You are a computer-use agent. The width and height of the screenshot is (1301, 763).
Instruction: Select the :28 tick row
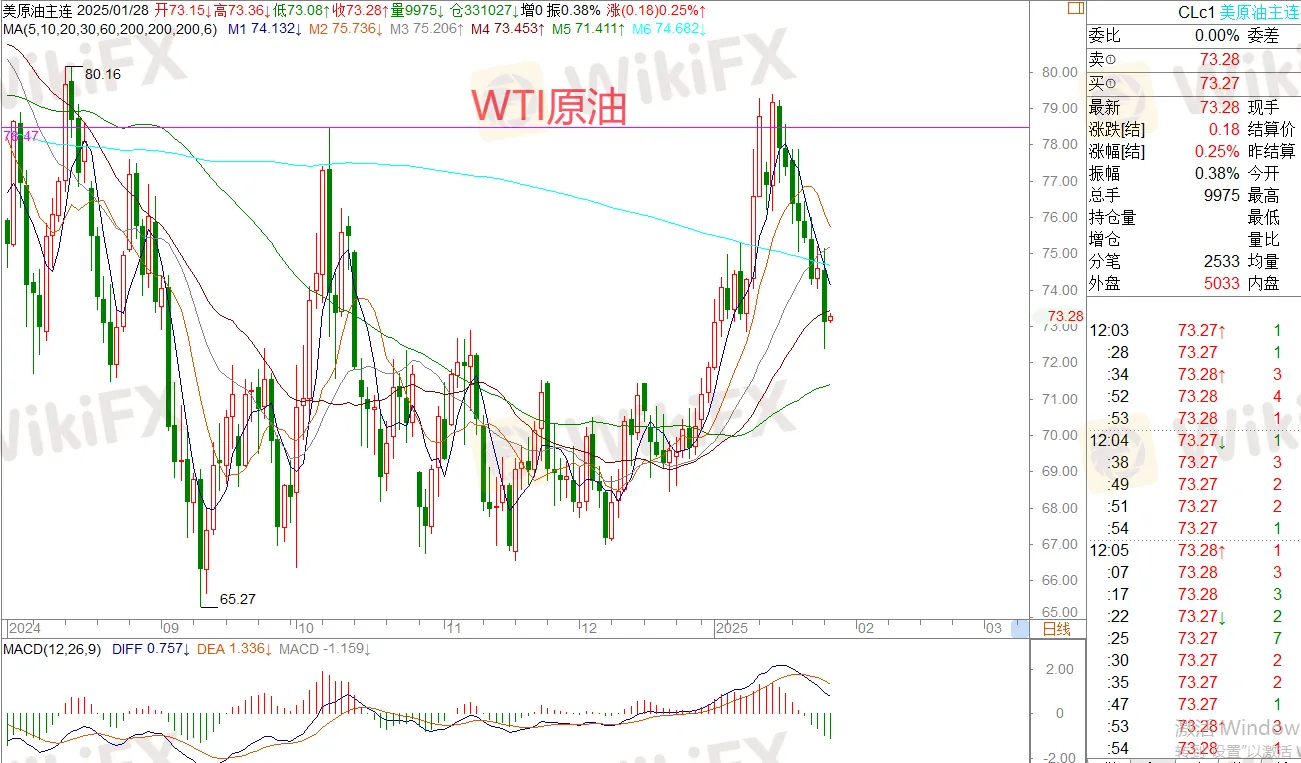tap(1193, 352)
